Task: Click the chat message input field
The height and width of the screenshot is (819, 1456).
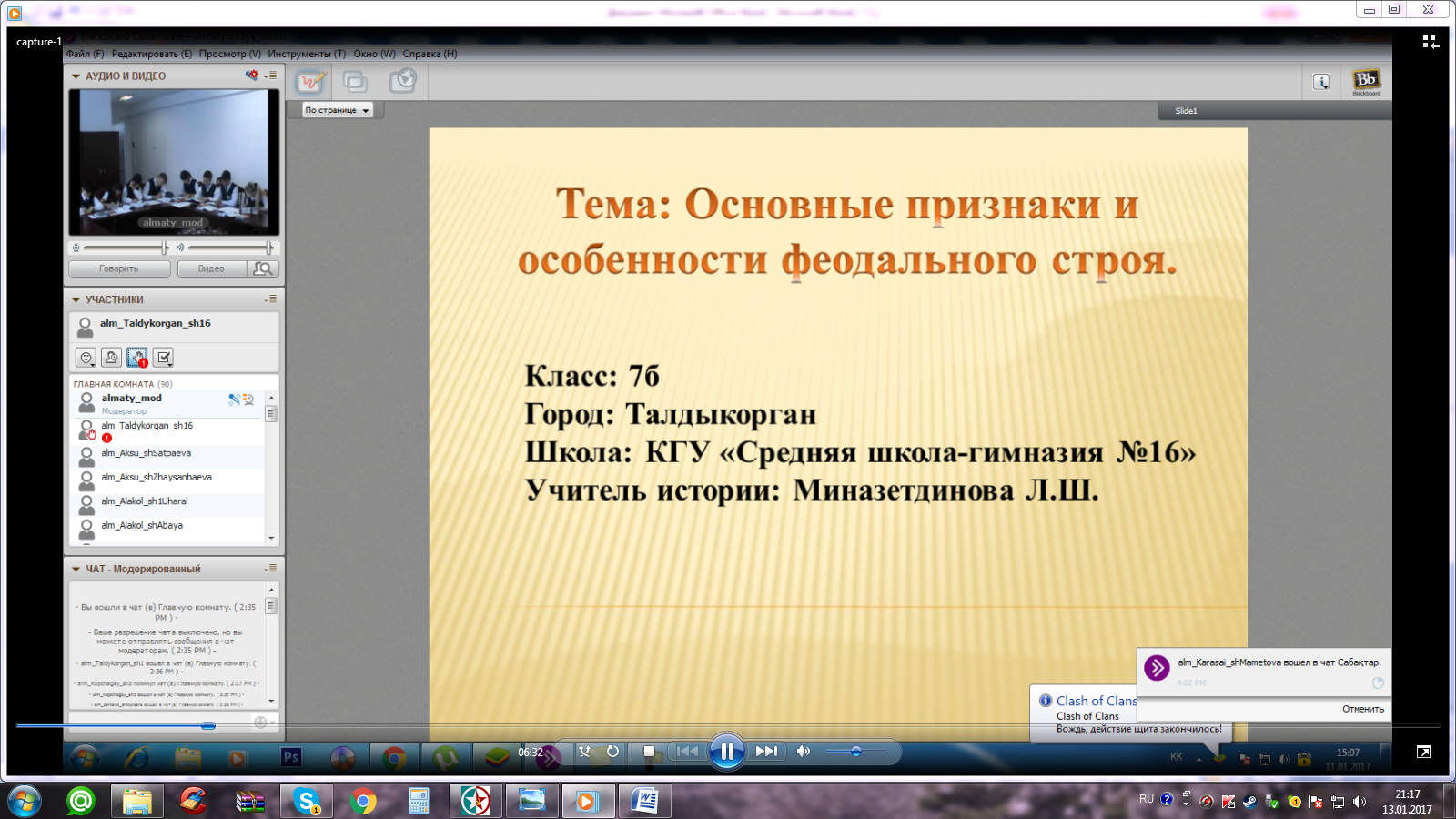Action: (x=160, y=722)
